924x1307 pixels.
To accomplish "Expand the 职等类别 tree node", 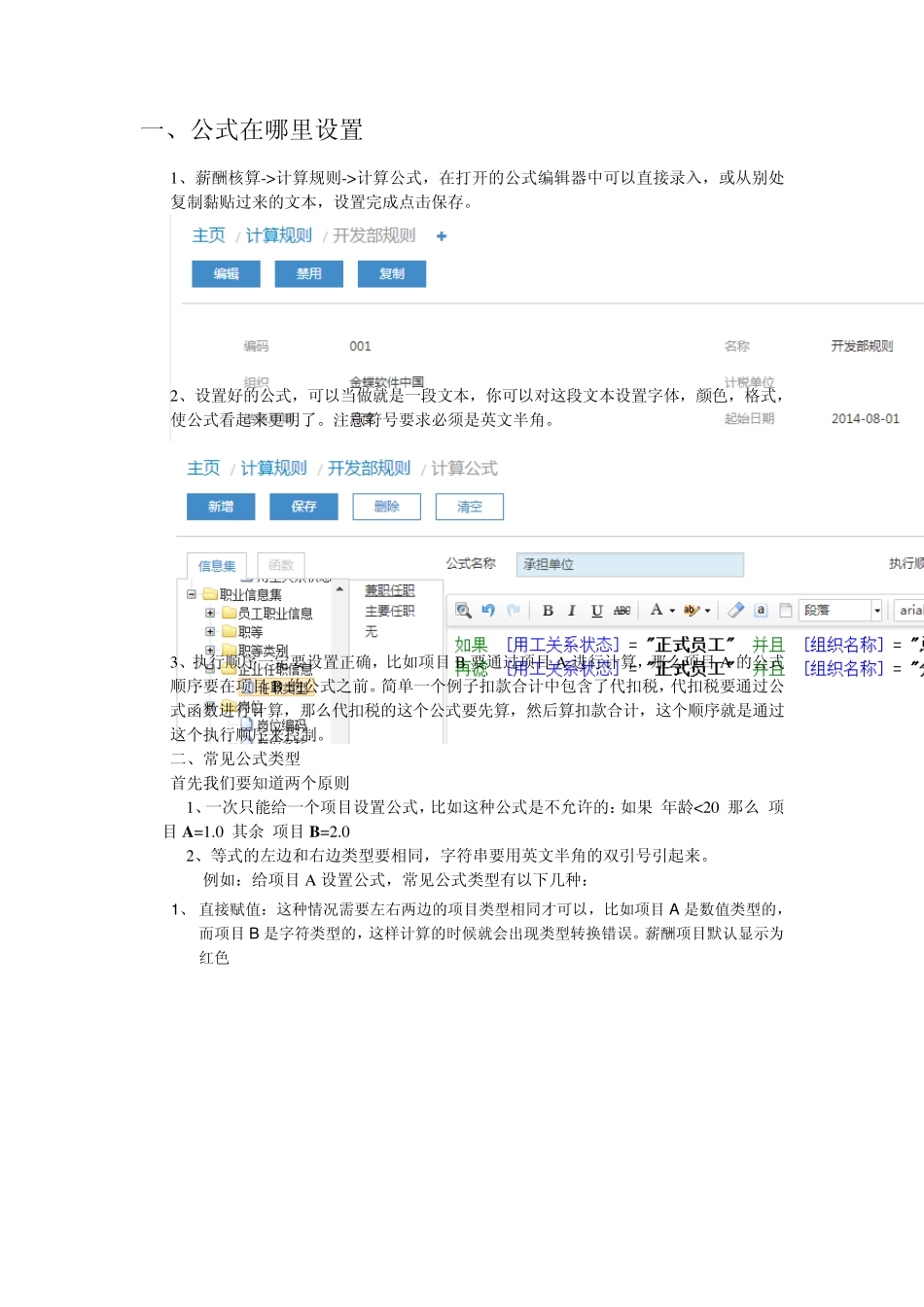I will (210, 651).
